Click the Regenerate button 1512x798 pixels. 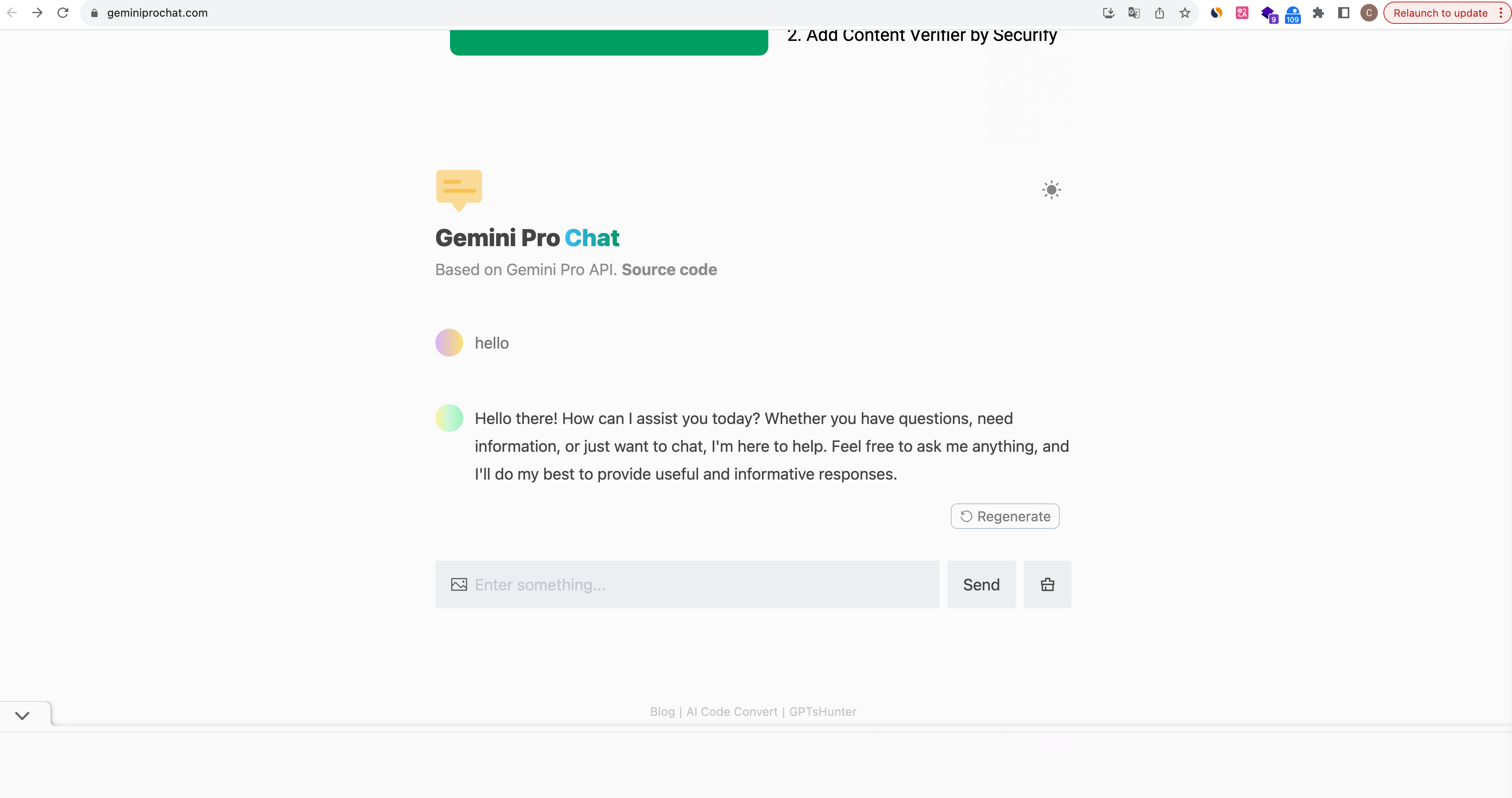[x=1005, y=516]
